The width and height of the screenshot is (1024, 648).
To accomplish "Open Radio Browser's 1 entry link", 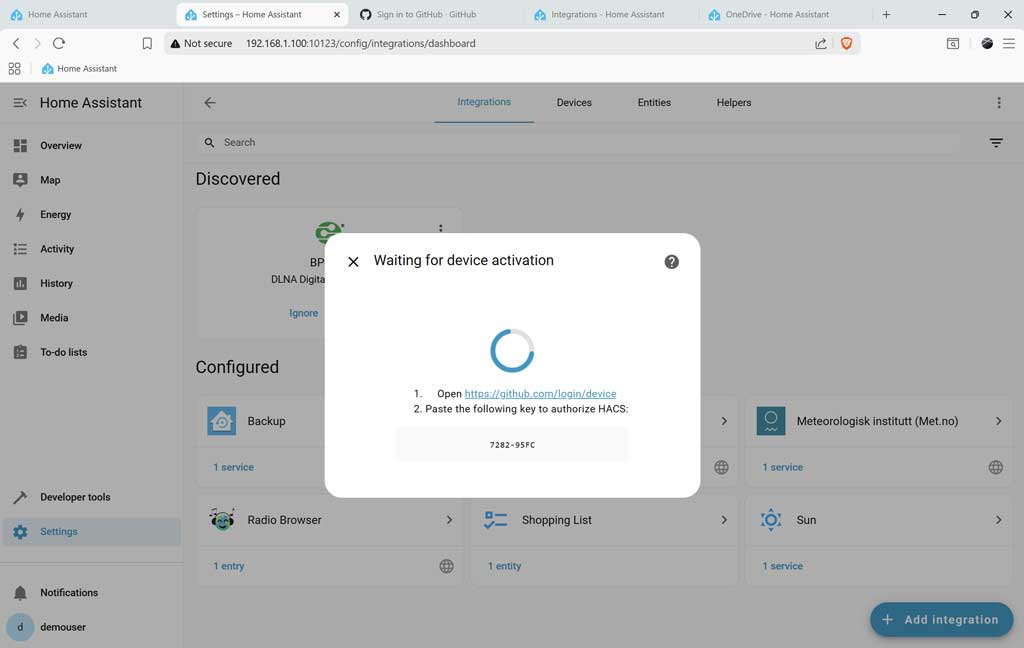I will point(229,566).
